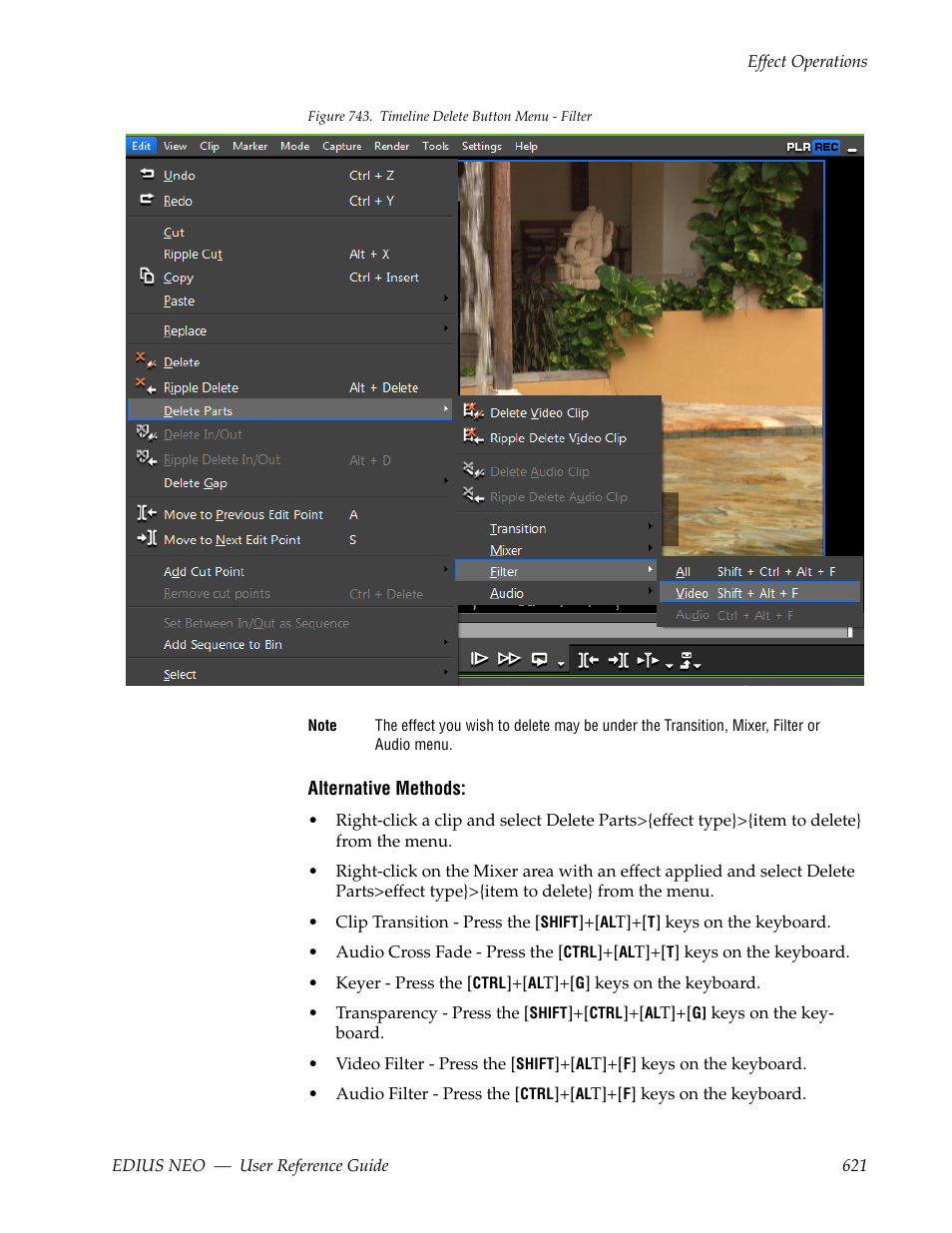Click the Ripple Delete icon
The width and height of the screenshot is (952, 1233).
click(x=147, y=385)
